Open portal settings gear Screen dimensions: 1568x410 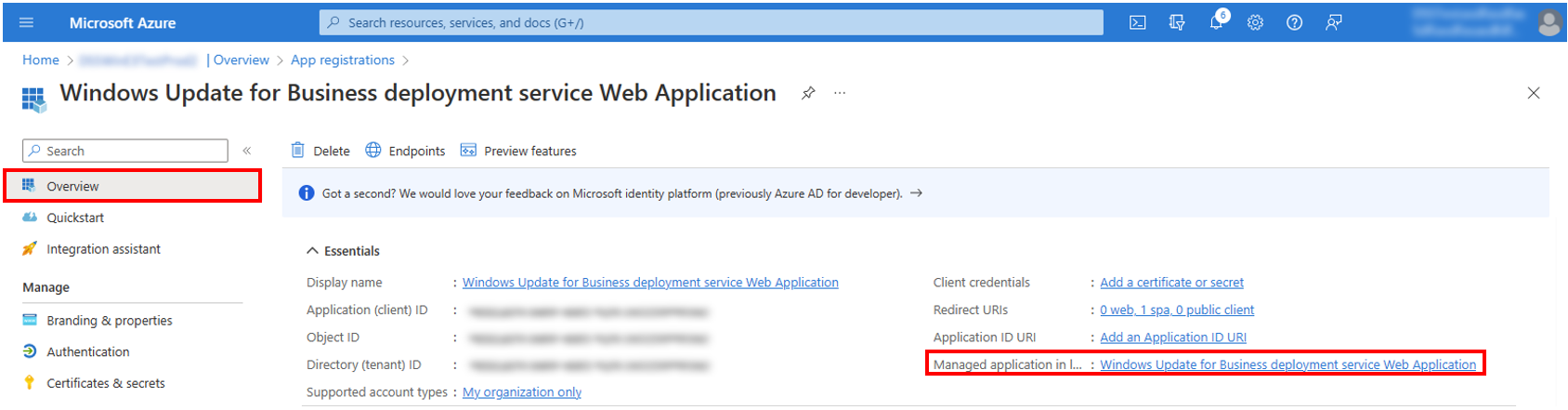[x=1255, y=22]
